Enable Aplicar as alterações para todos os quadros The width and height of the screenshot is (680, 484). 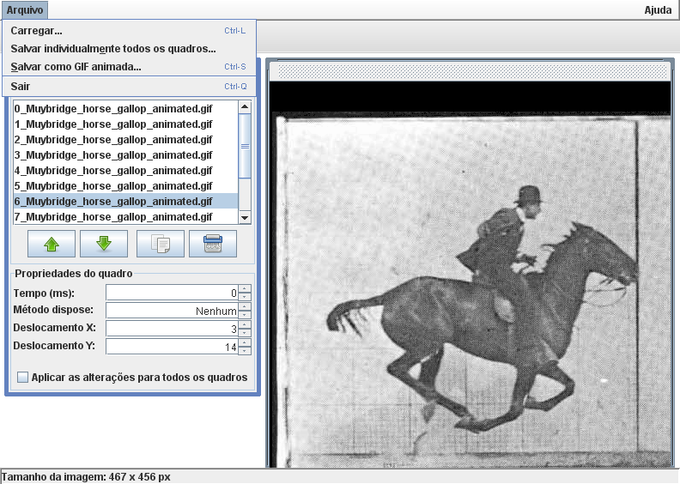(x=23, y=377)
